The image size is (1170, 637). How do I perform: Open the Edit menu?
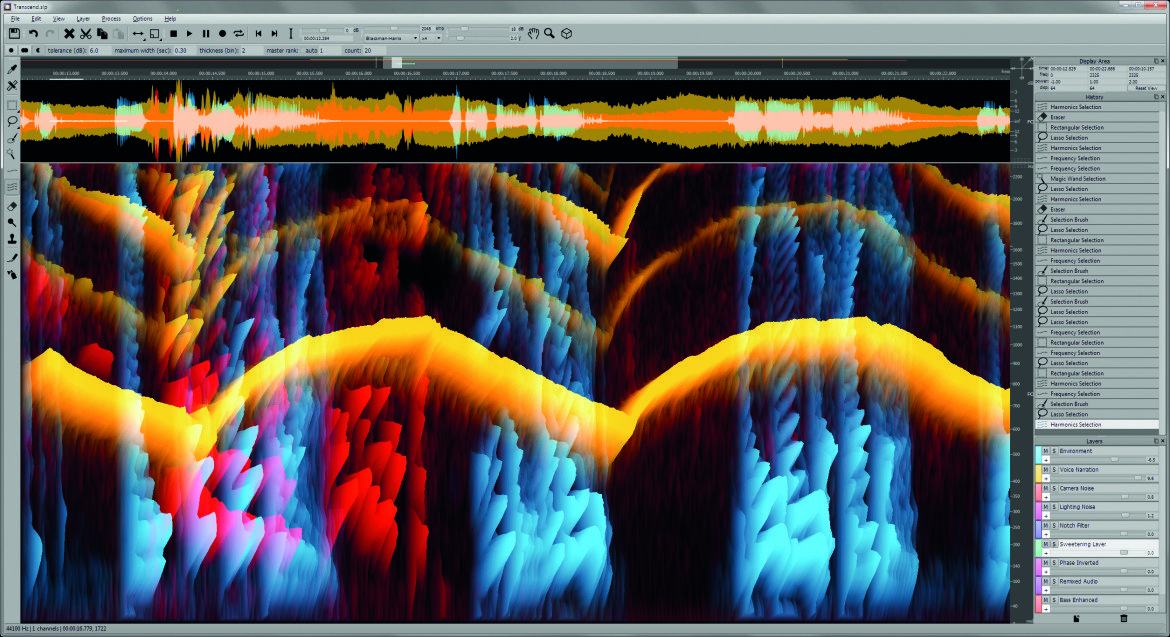point(36,19)
